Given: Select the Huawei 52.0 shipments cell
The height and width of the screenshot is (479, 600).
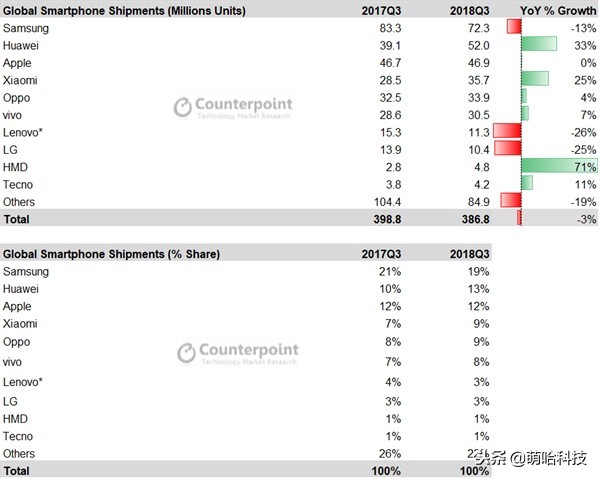Looking at the screenshot, I should click(x=471, y=44).
